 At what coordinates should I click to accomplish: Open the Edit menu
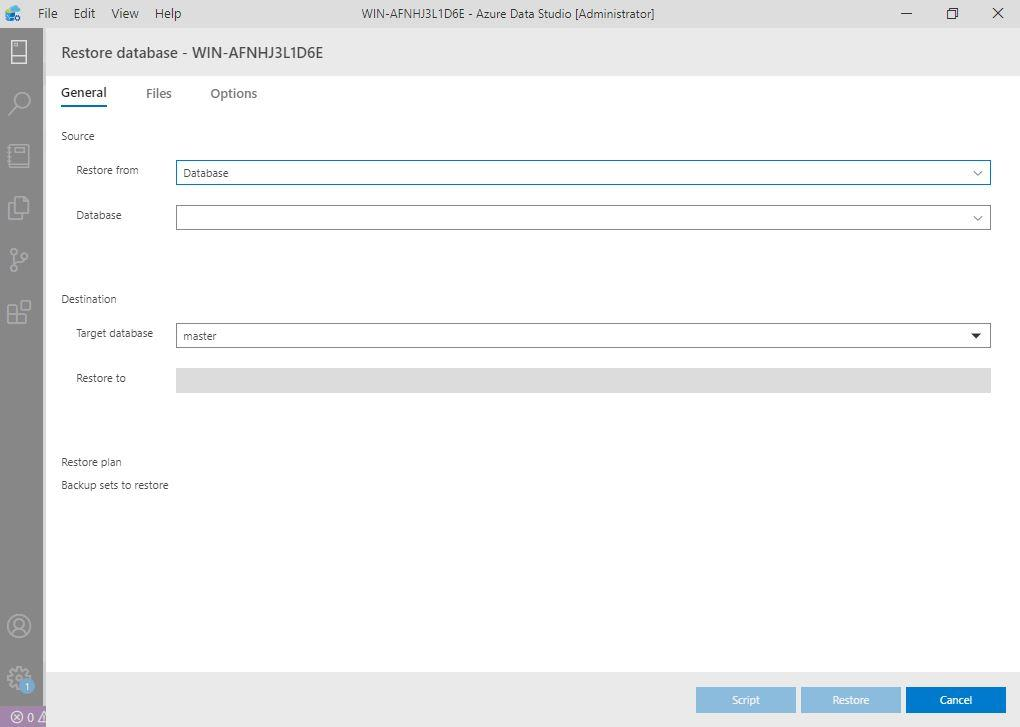pos(84,14)
